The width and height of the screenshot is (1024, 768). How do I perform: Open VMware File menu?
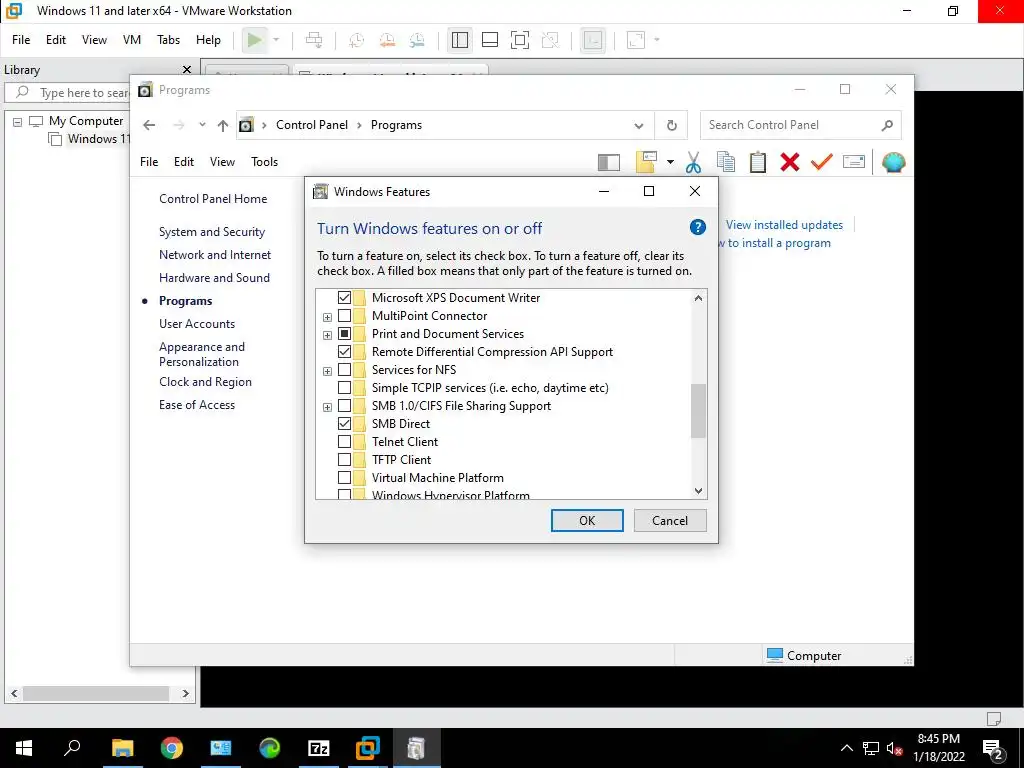pos(21,40)
